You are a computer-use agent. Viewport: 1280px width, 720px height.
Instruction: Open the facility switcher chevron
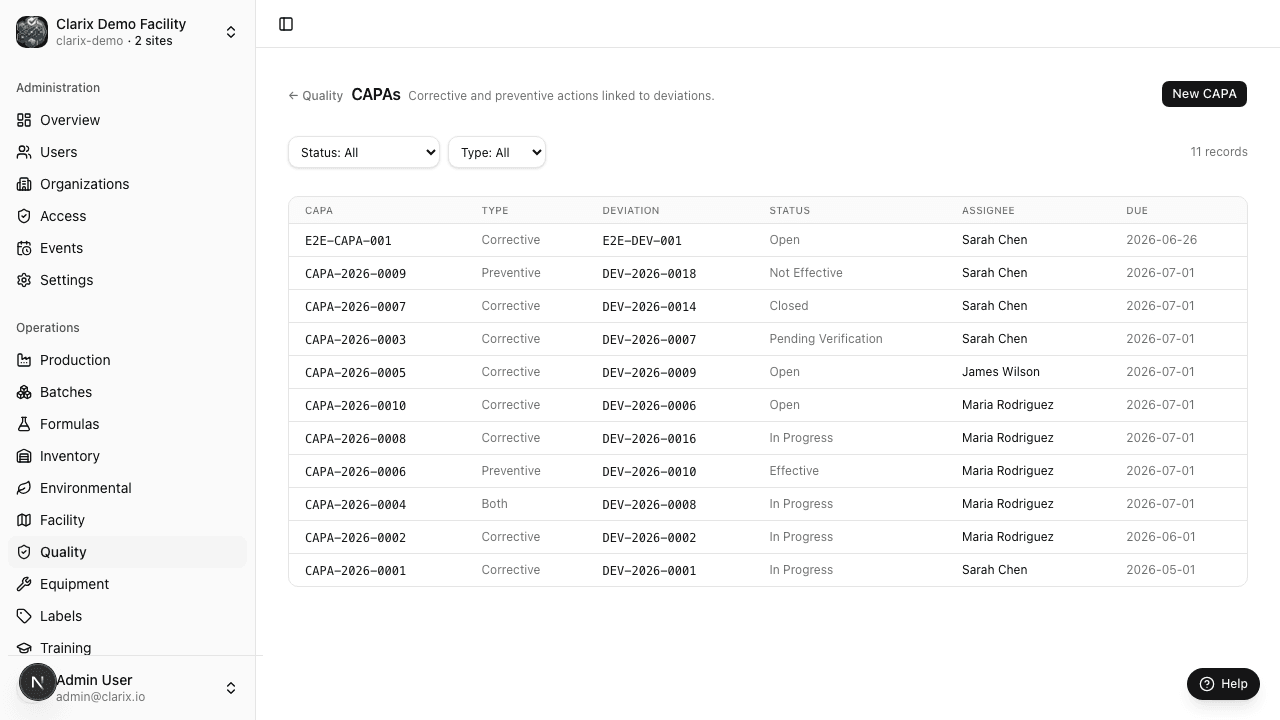231,32
